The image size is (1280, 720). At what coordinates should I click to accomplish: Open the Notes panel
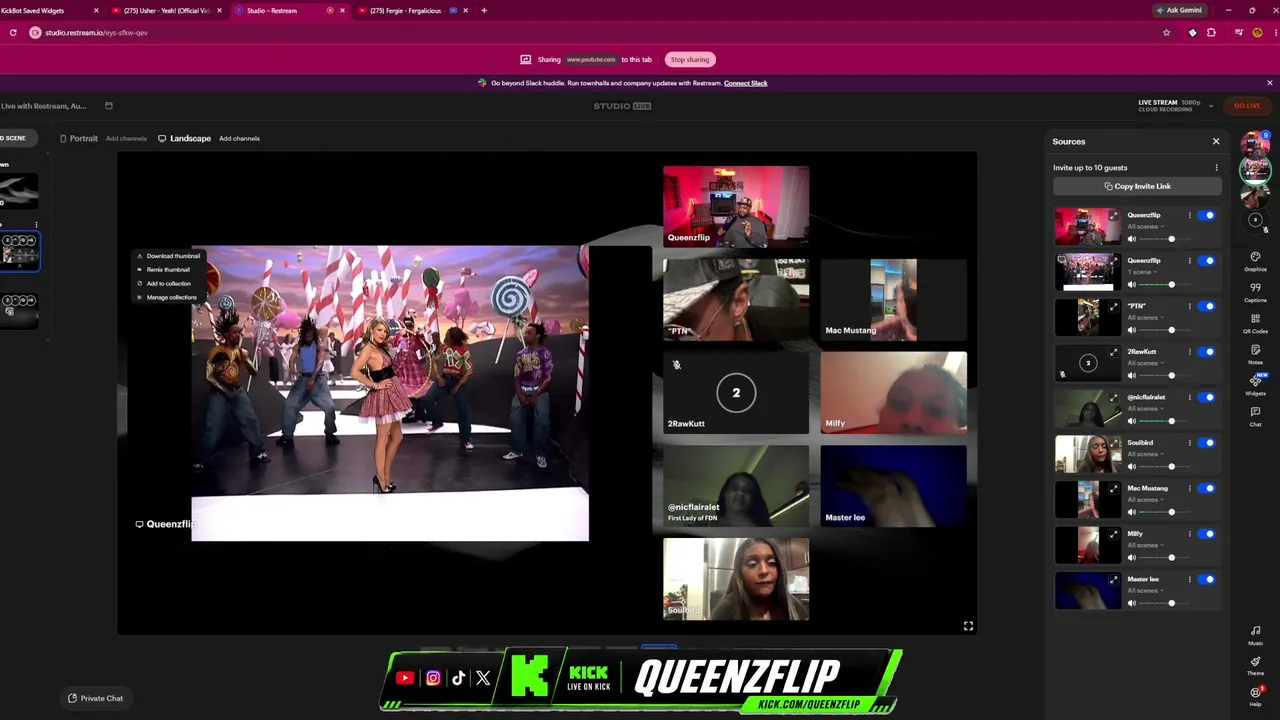pyautogui.click(x=1255, y=354)
